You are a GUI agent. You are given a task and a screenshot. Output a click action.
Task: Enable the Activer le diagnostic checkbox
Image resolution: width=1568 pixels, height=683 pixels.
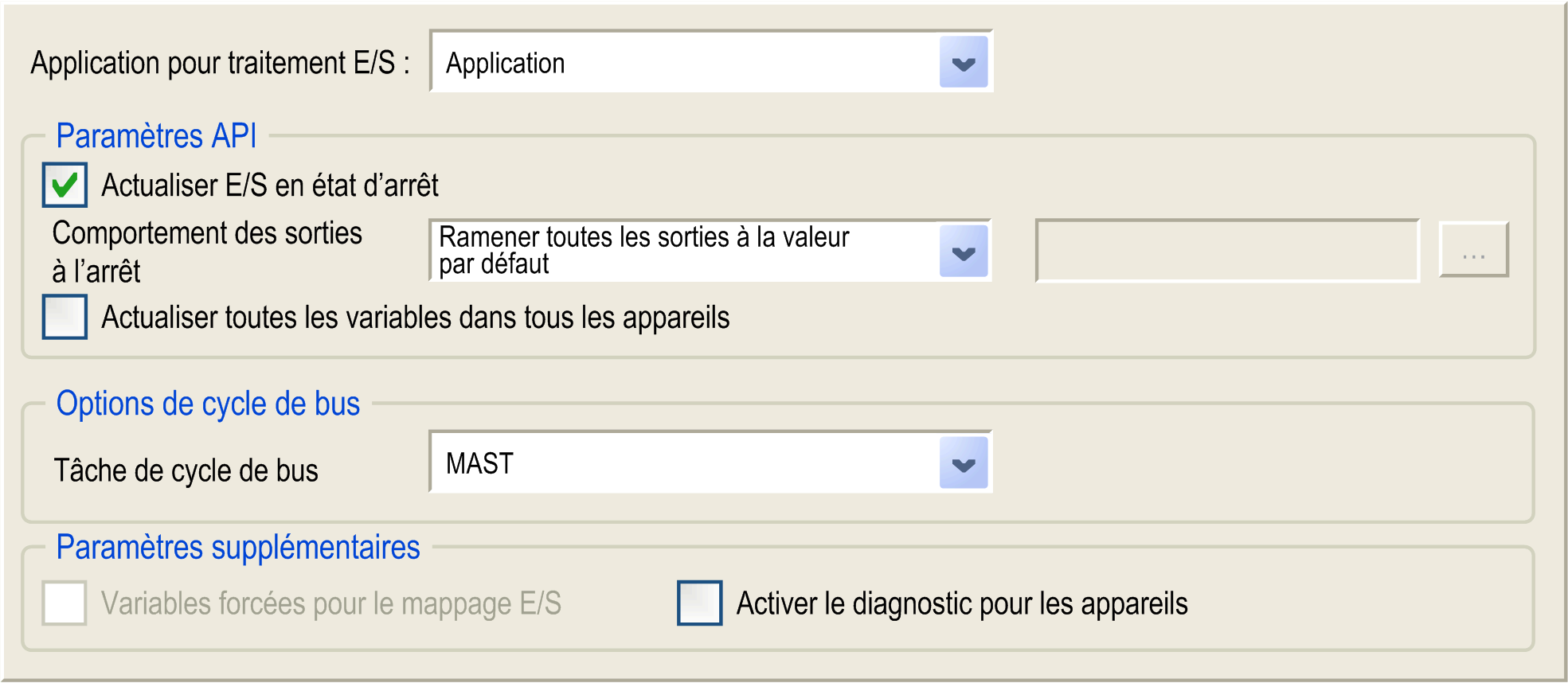[699, 603]
